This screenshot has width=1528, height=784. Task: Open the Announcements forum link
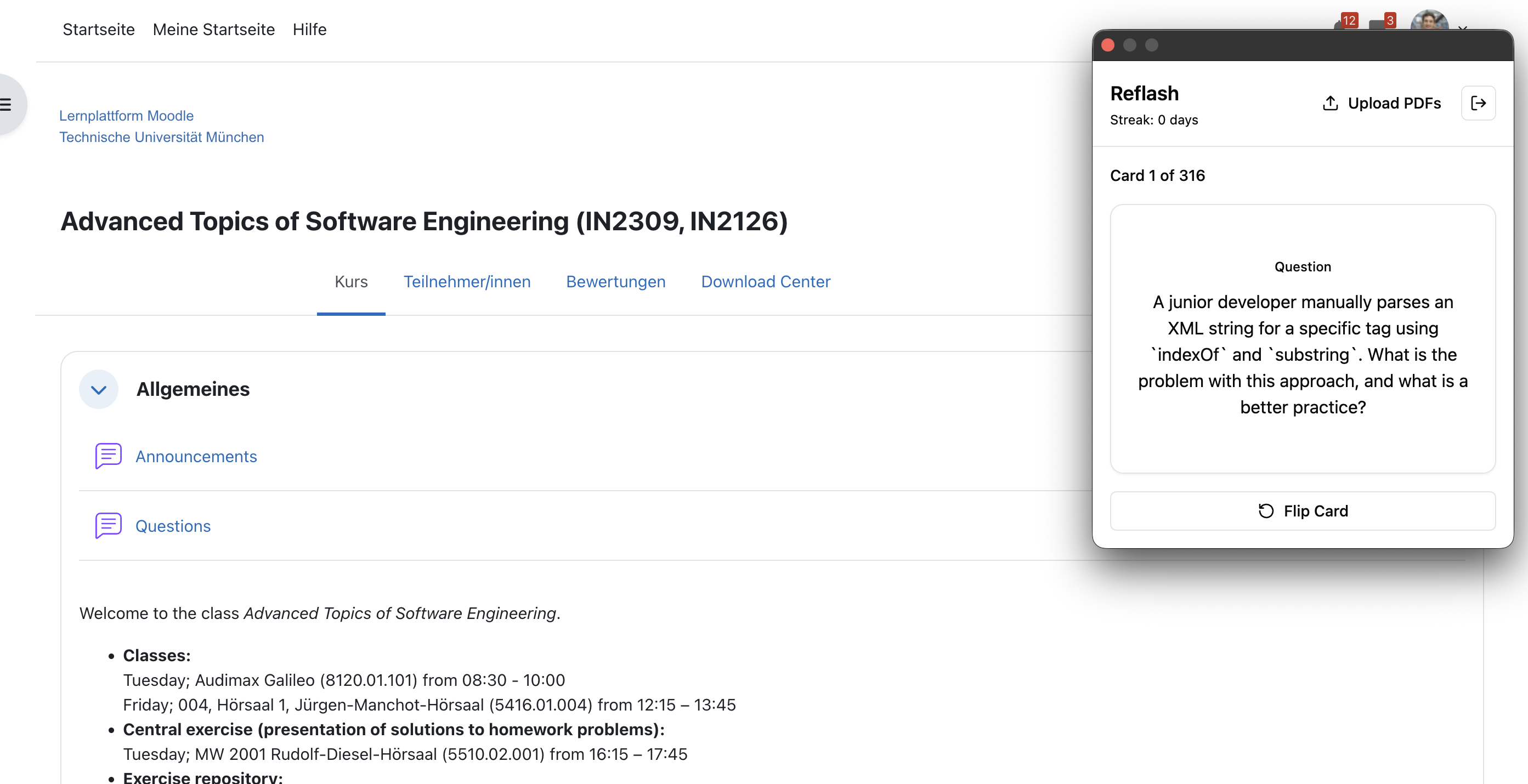click(x=196, y=456)
